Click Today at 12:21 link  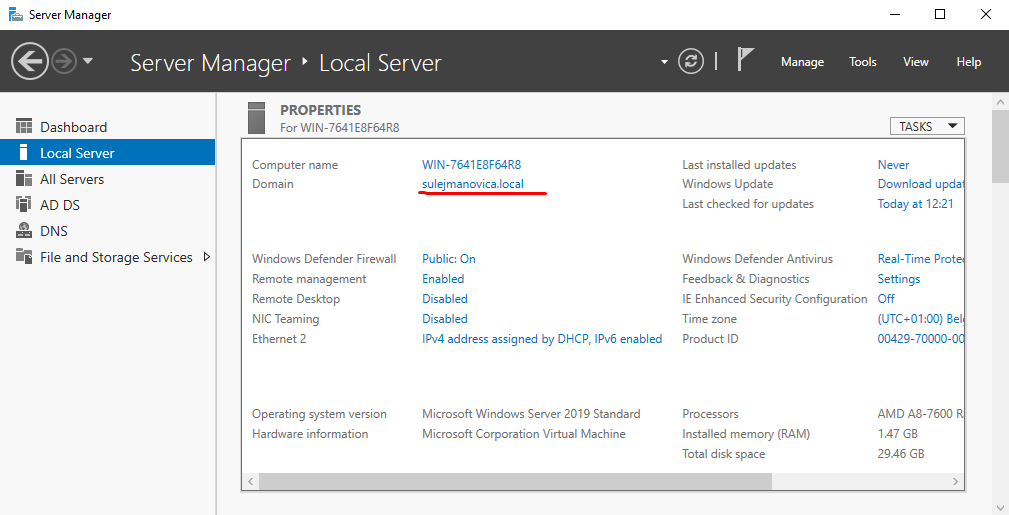pos(915,204)
